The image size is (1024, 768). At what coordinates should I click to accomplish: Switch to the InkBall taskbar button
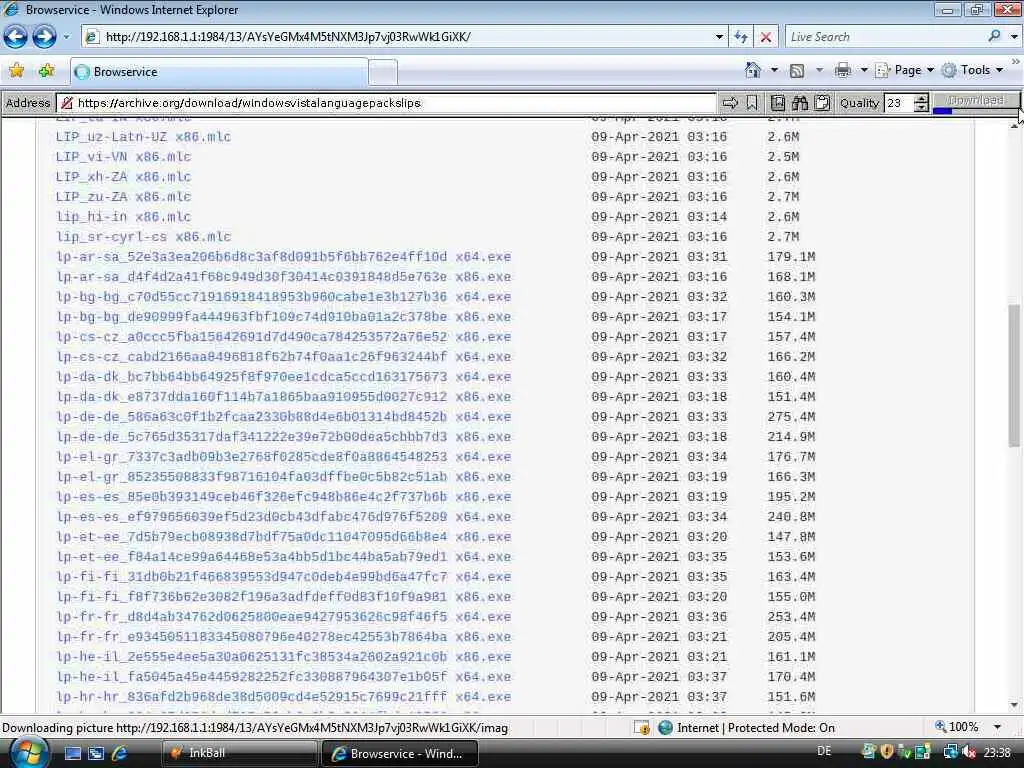coord(238,753)
